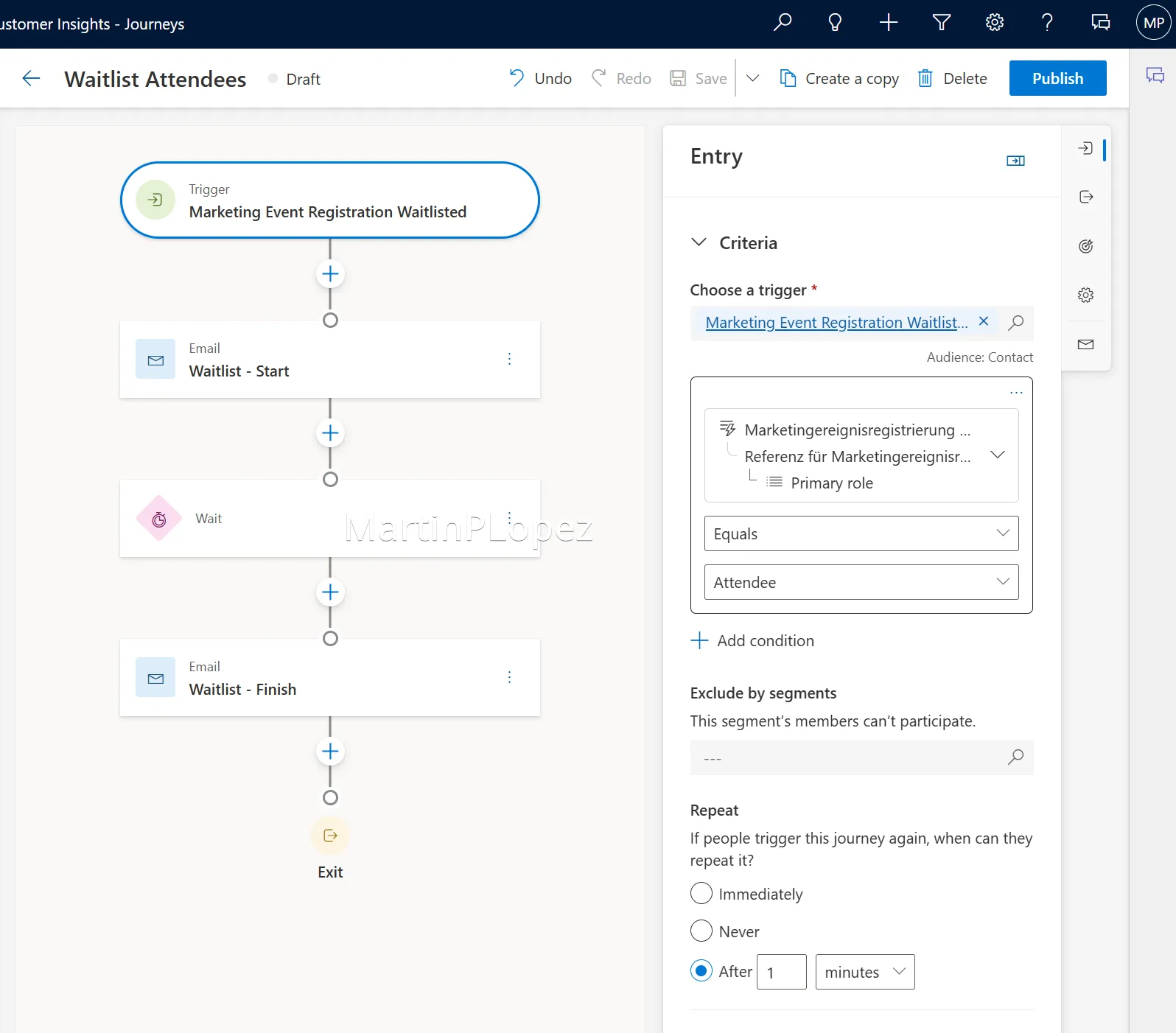The width and height of the screenshot is (1176, 1033).
Task: Select the After repeat option
Action: tap(701, 970)
